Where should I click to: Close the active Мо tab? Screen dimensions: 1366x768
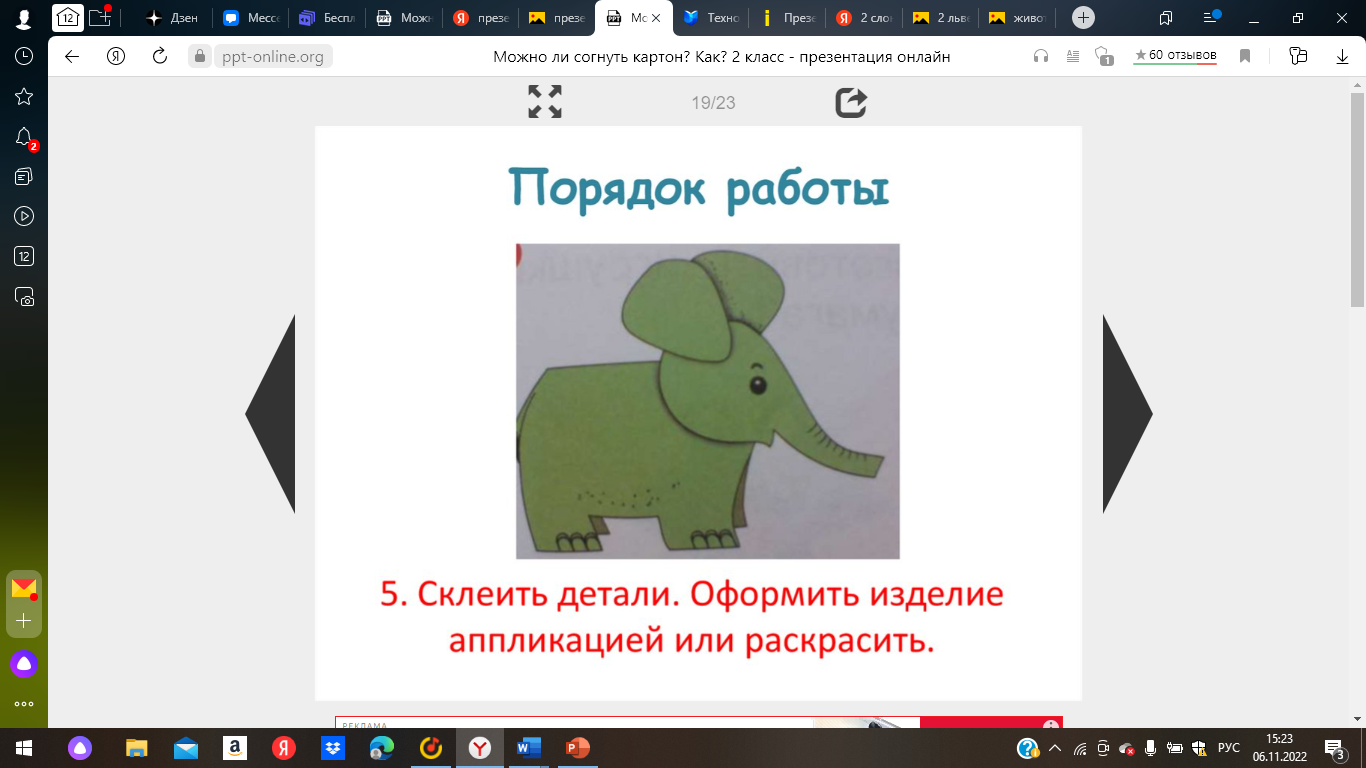(x=656, y=18)
